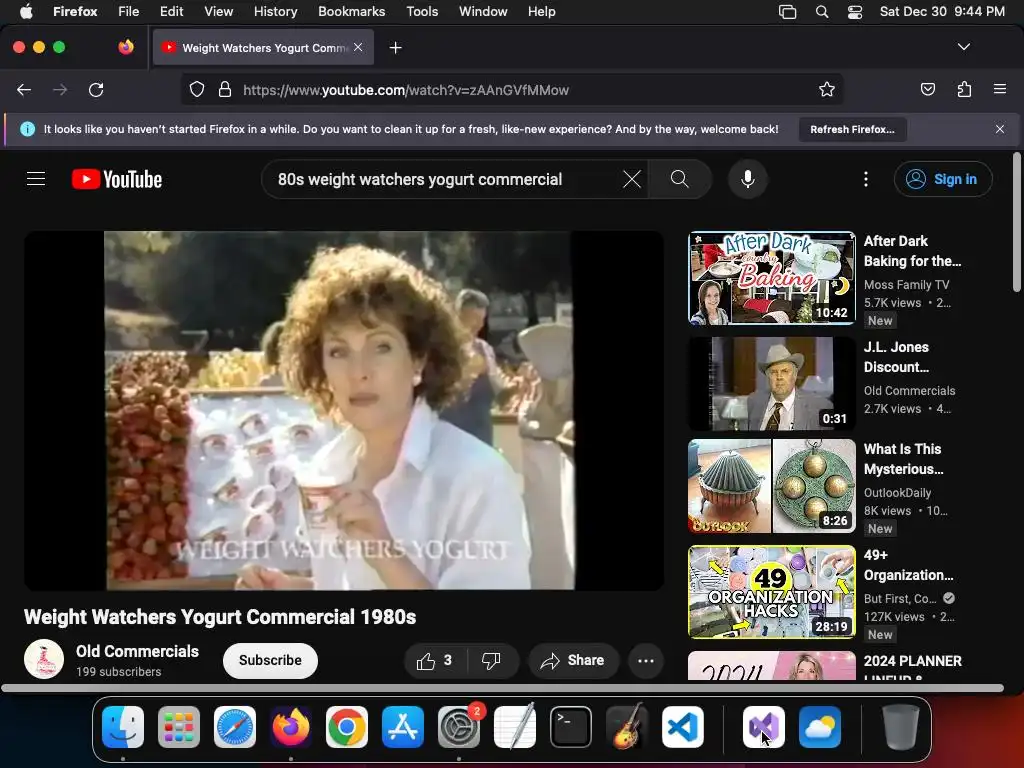Image resolution: width=1024 pixels, height=768 pixels.
Task: Open After Dark Baking video thumbnail
Action: click(x=772, y=278)
